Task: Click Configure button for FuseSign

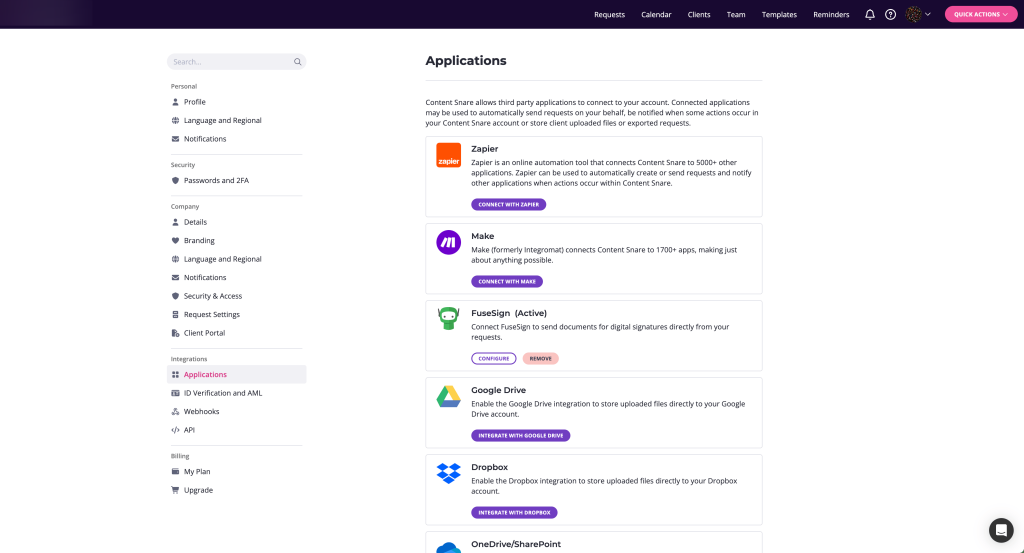Action: coord(494,358)
